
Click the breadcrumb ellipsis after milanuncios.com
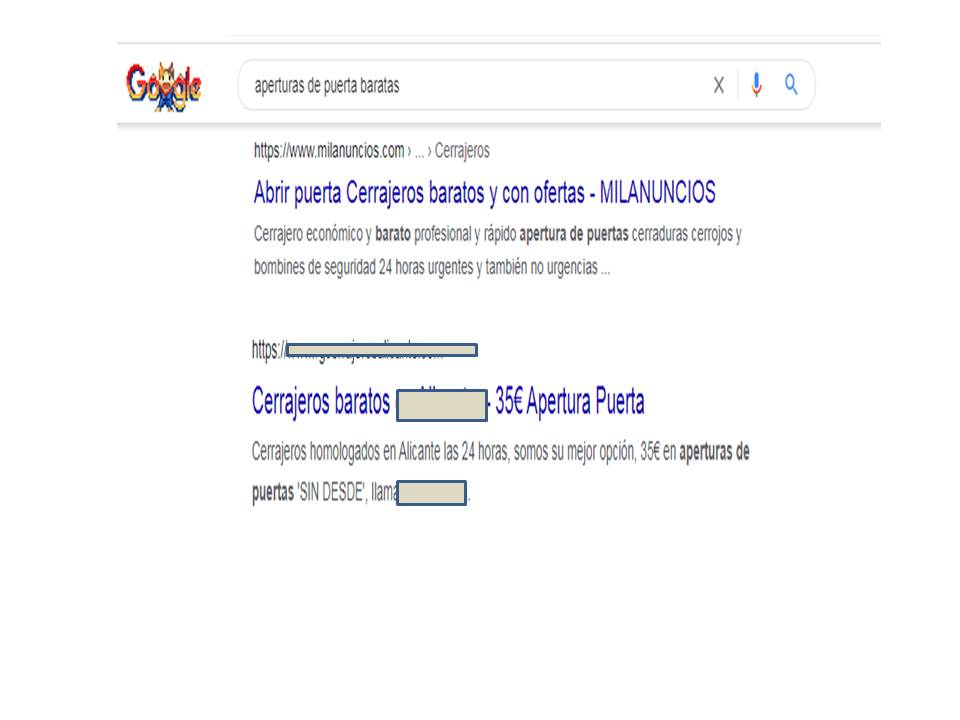419,151
